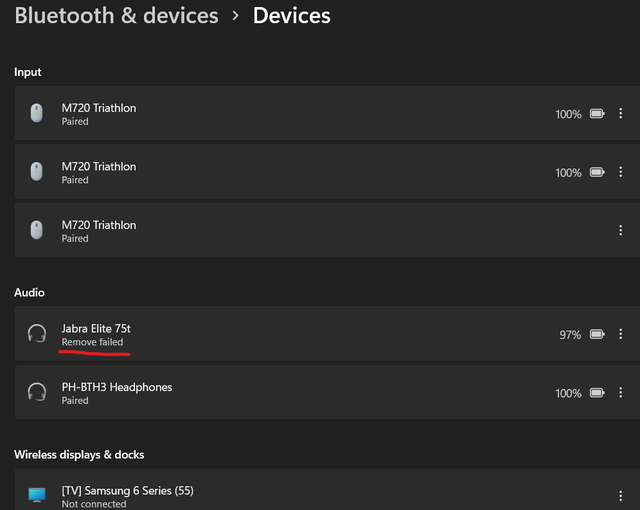Select the PH-BTH3 Headphones device name
The width and height of the screenshot is (640, 510).
click(116, 387)
